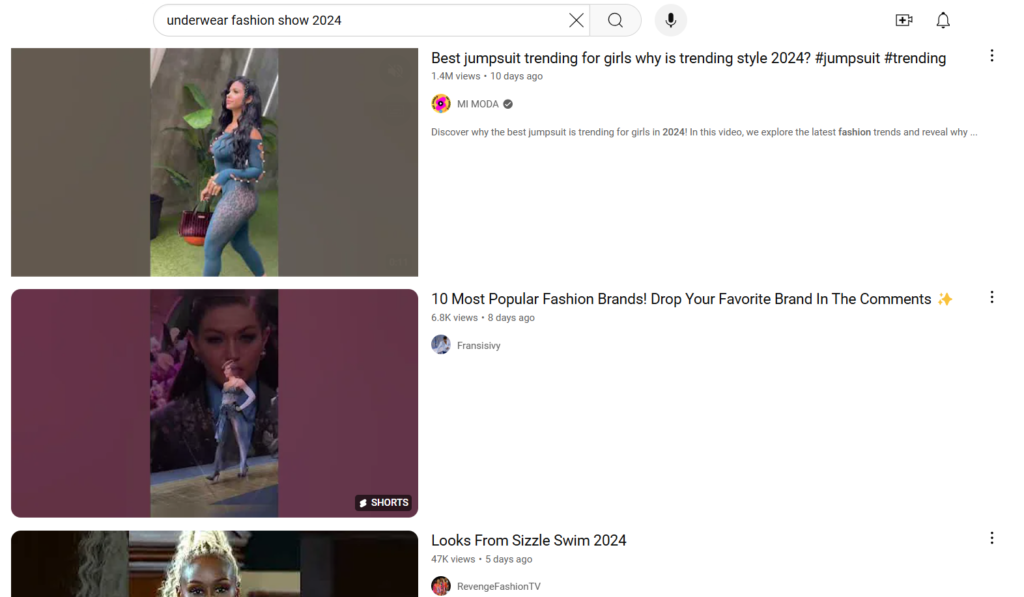
Task: Open more options for 10 Most Popular Fashion Brands
Action: [x=991, y=297]
